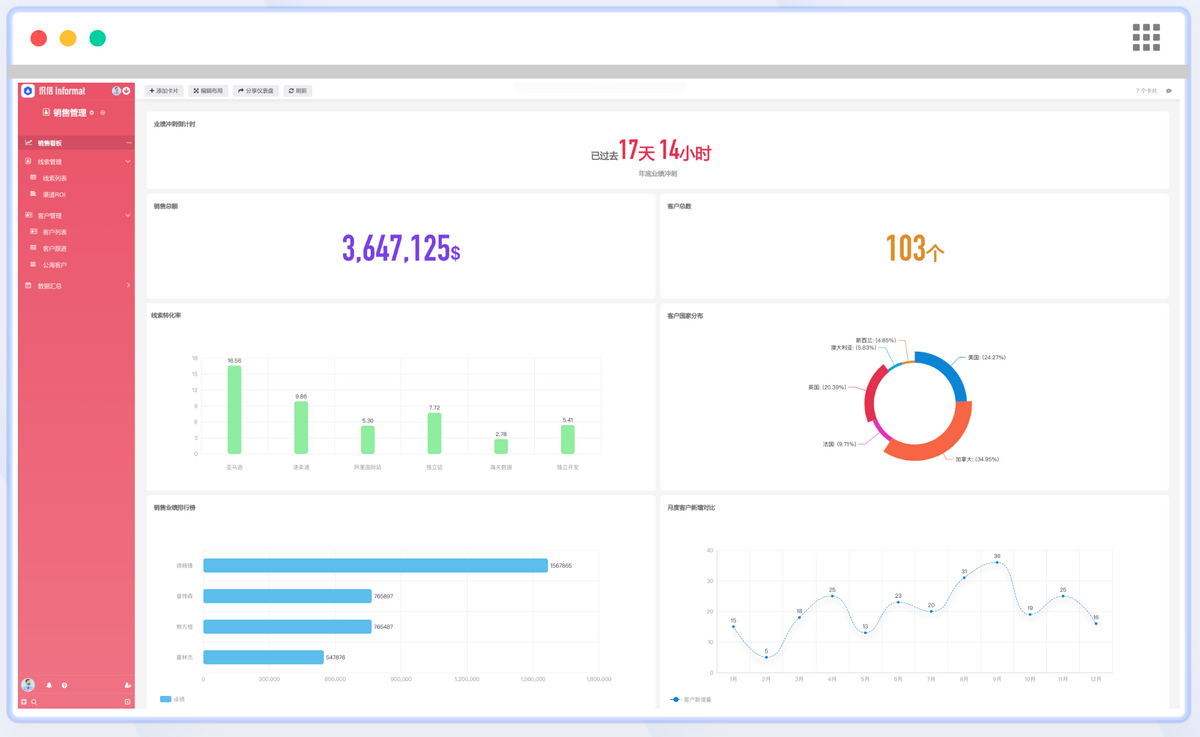Image resolution: width=1200 pixels, height=737 pixels.
Task: Click the customer count 103个
Action: (915, 248)
